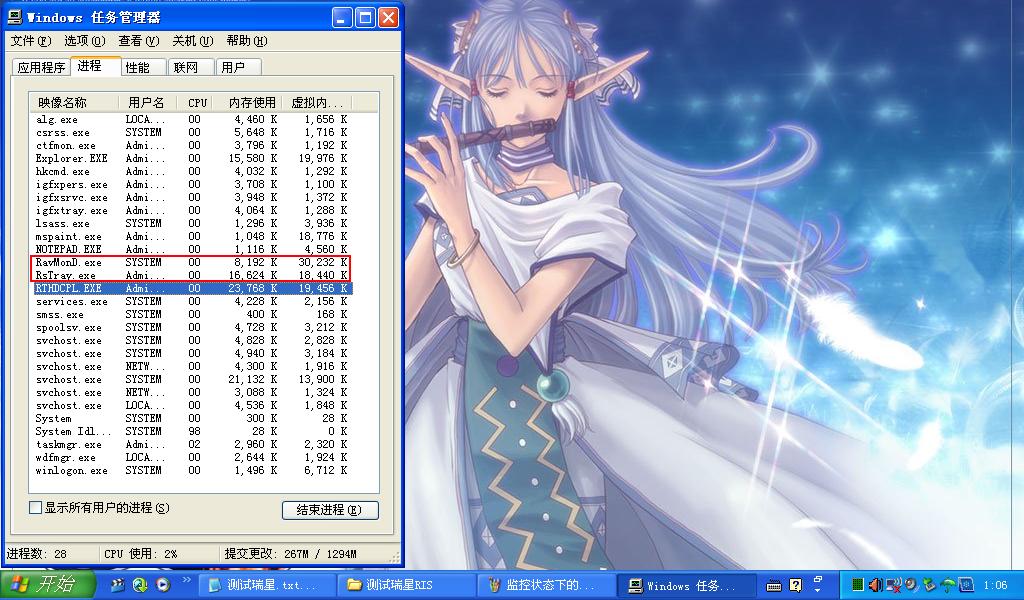Screen dimensions: 1024x600
Task: Click the 结束进程(E) button
Action: pyautogui.click(x=330, y=510)
